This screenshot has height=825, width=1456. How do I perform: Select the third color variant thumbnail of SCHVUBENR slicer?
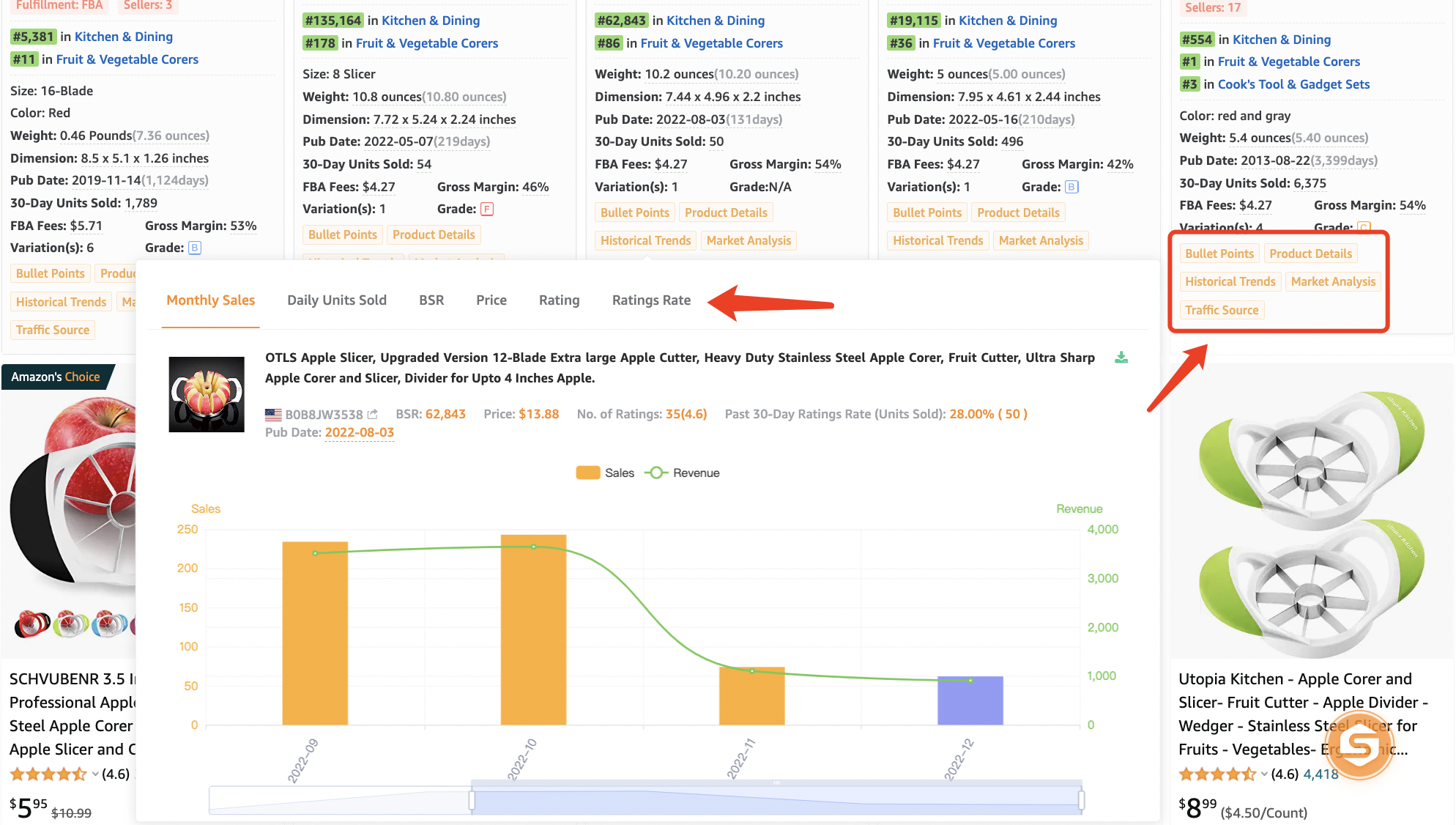point(110,624)
